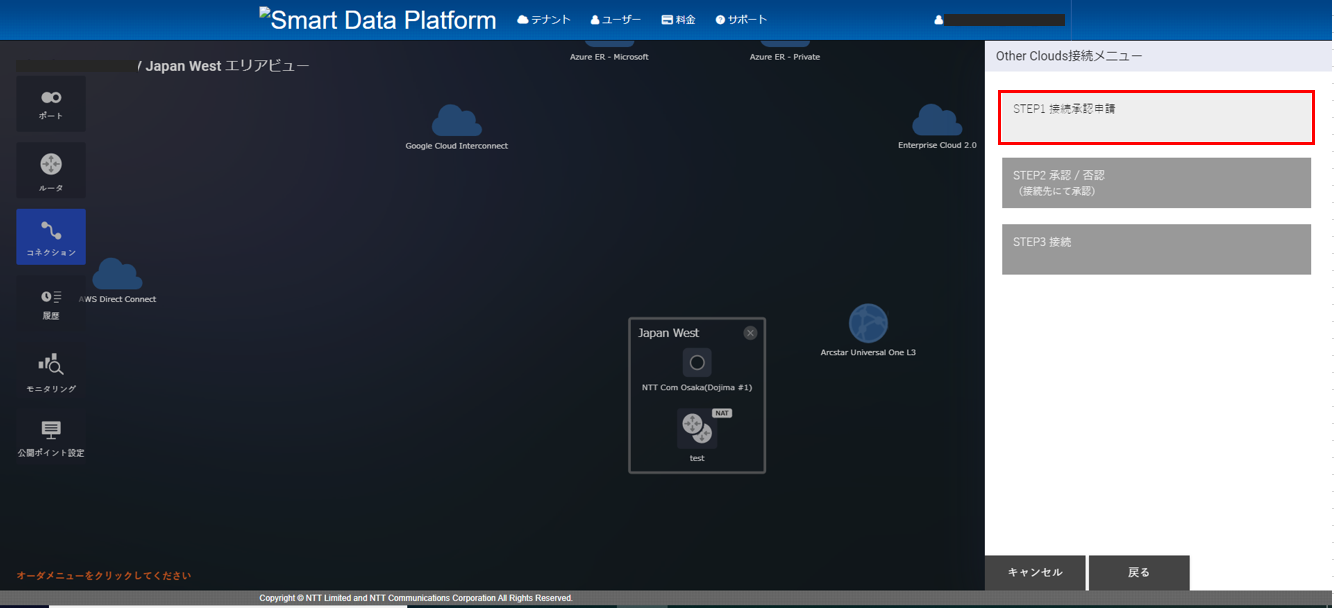Open the テナント menu
The image size is (1334, 608).
point(544,20)
